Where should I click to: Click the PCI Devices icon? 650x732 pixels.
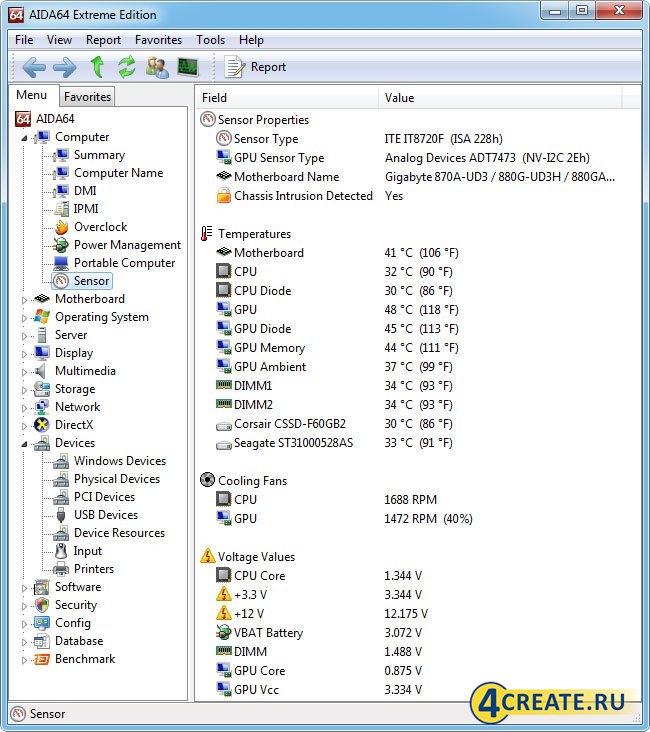[x=61, y=497]
